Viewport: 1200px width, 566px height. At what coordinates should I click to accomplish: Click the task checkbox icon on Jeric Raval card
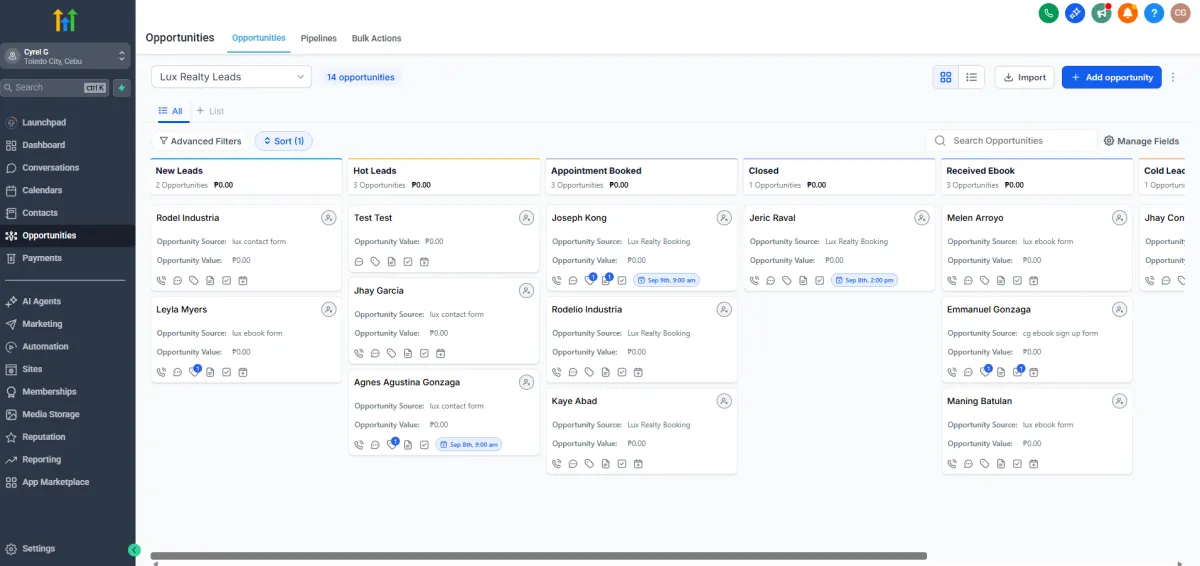point(820,280)
